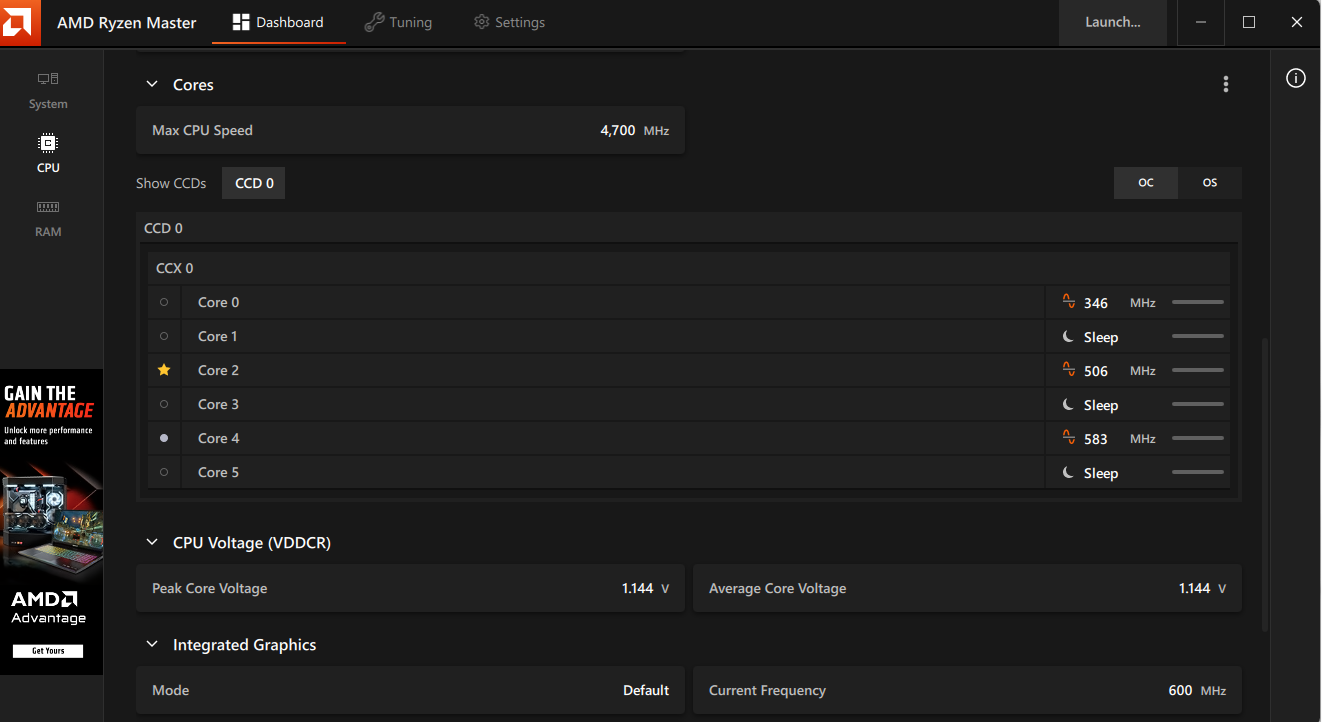Click the gold star on Core 2
Image resolution: width=1322 pixels, height=723 pixels.
164,370
